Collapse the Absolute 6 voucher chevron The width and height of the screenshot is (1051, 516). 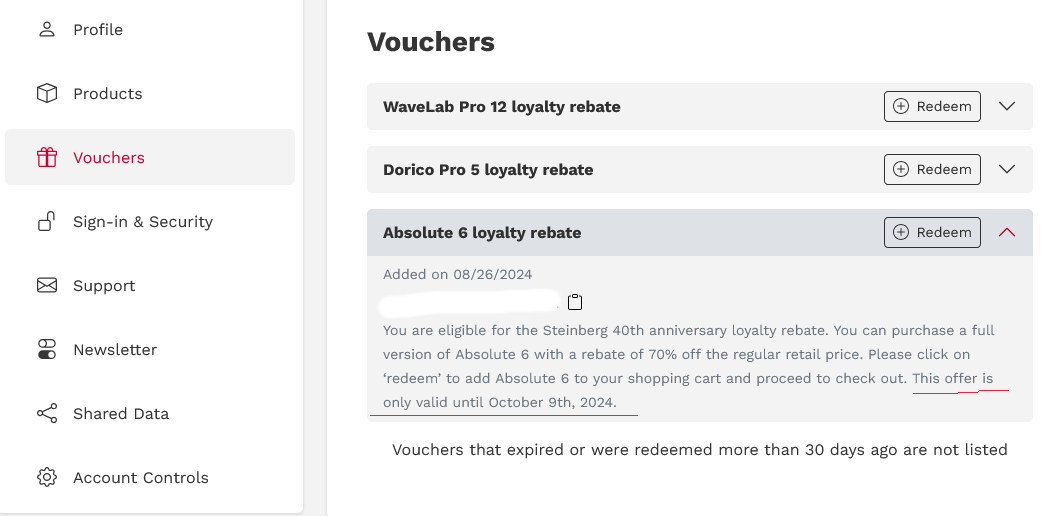[1007, 232]
